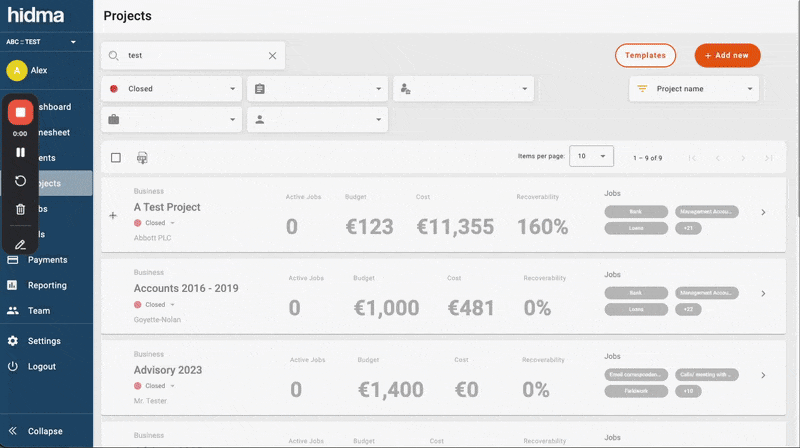Open the Closed status filter dropdown
The height and width of the screenshot is (448, 800).
coord(171,89)
